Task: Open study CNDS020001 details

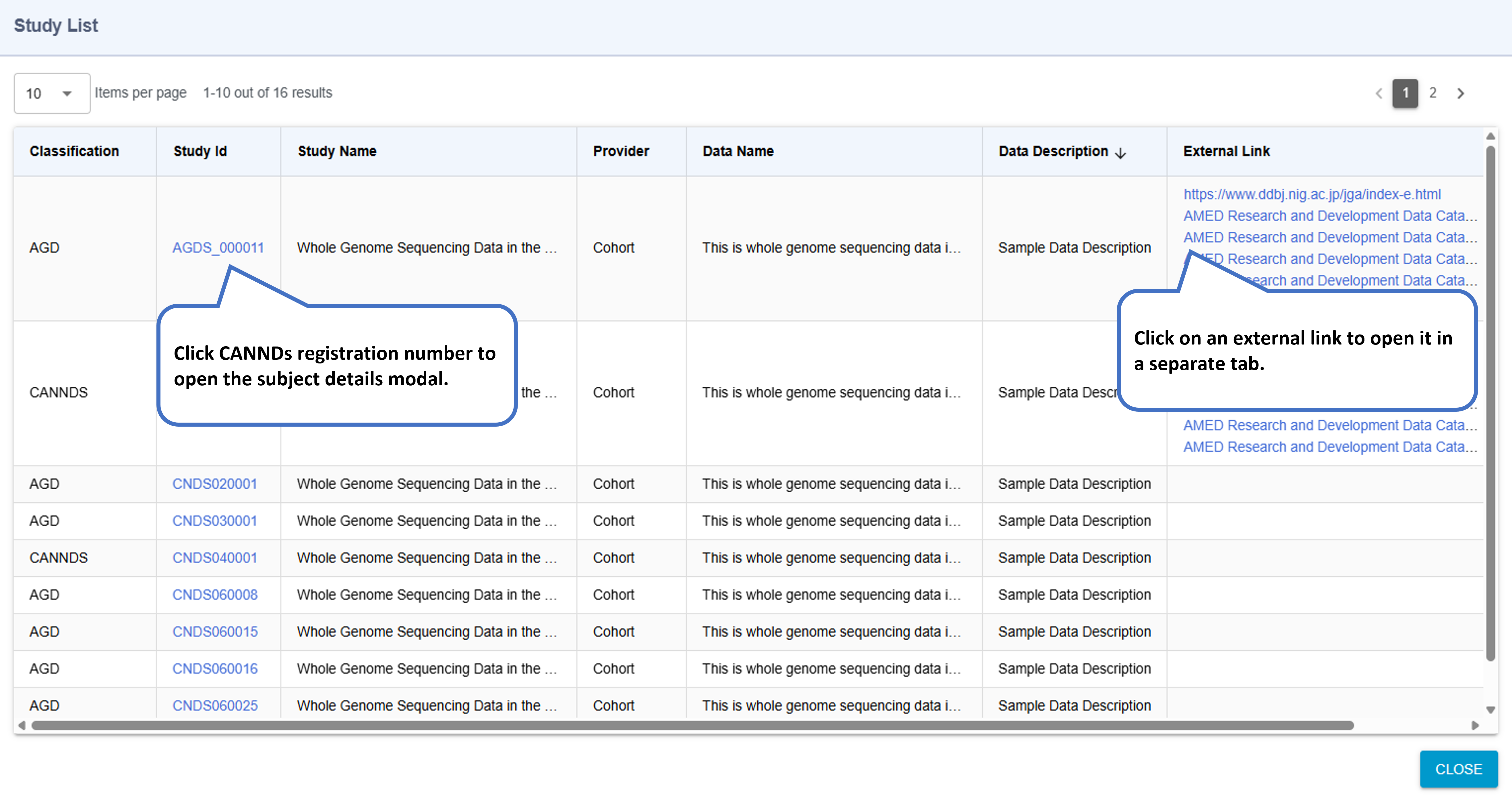Action: pyautogui.click(x=214, y=484)
